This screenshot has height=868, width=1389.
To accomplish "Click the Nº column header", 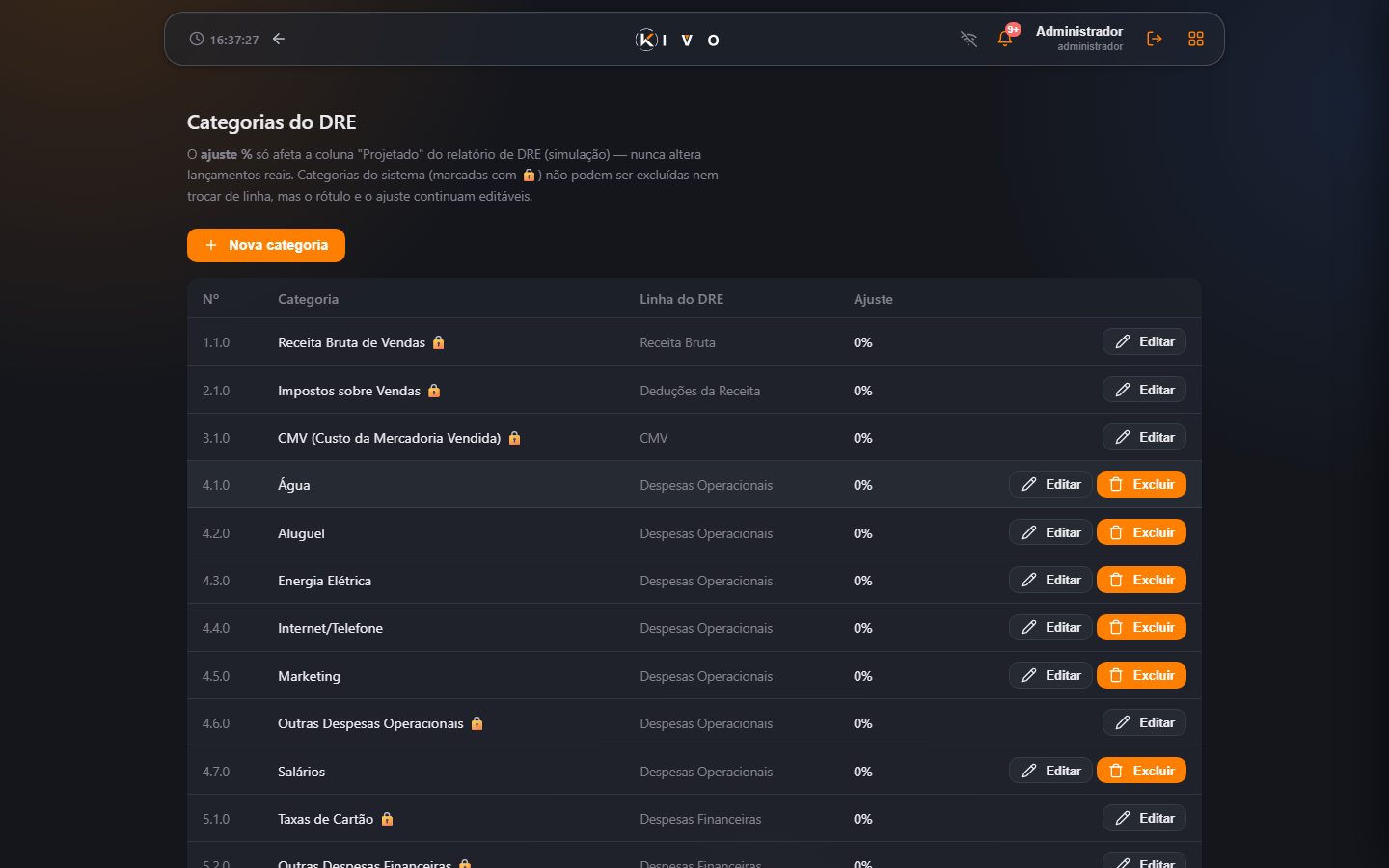I will (x=210, y=299).
